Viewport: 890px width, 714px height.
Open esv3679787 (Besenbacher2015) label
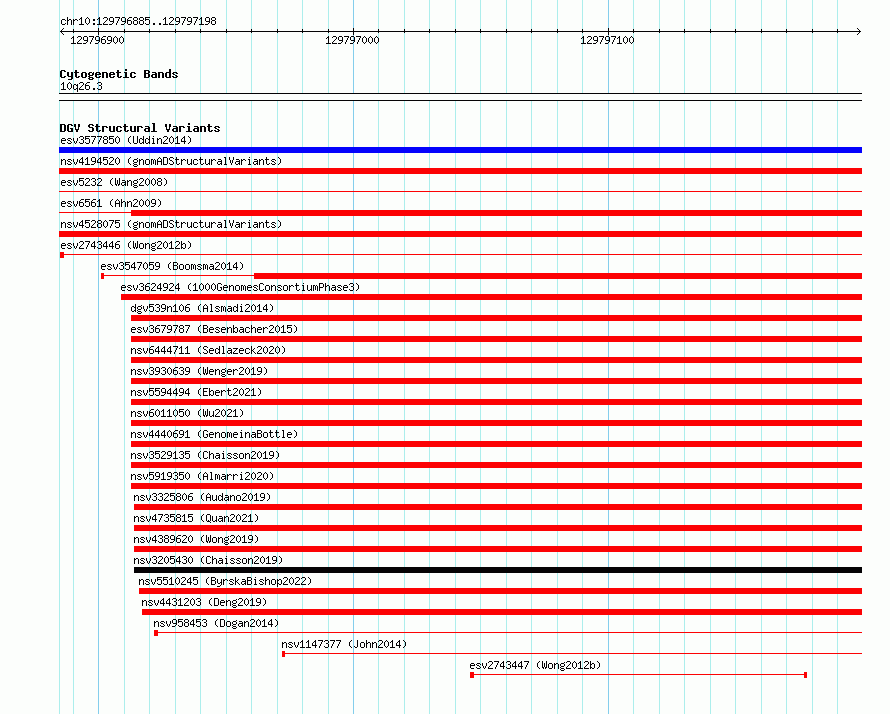pos(214,329)
